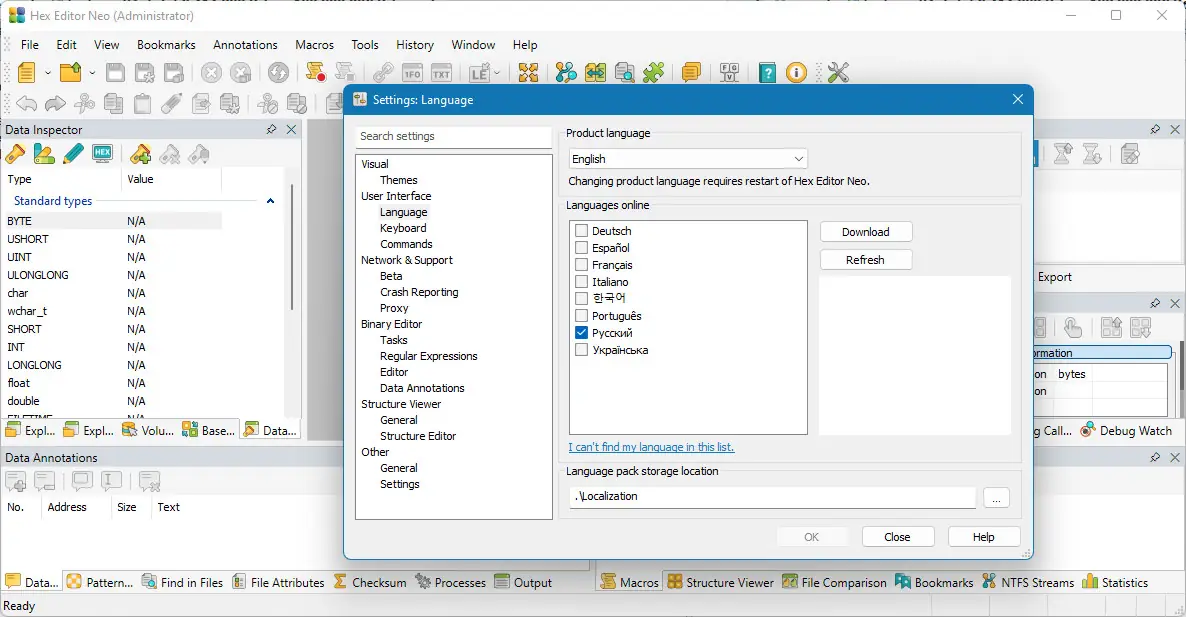This screenshot has width=1186, height=617.
Task: Click "I can't find my language" link
Action: pyautogui.click(x=651, y=447)
